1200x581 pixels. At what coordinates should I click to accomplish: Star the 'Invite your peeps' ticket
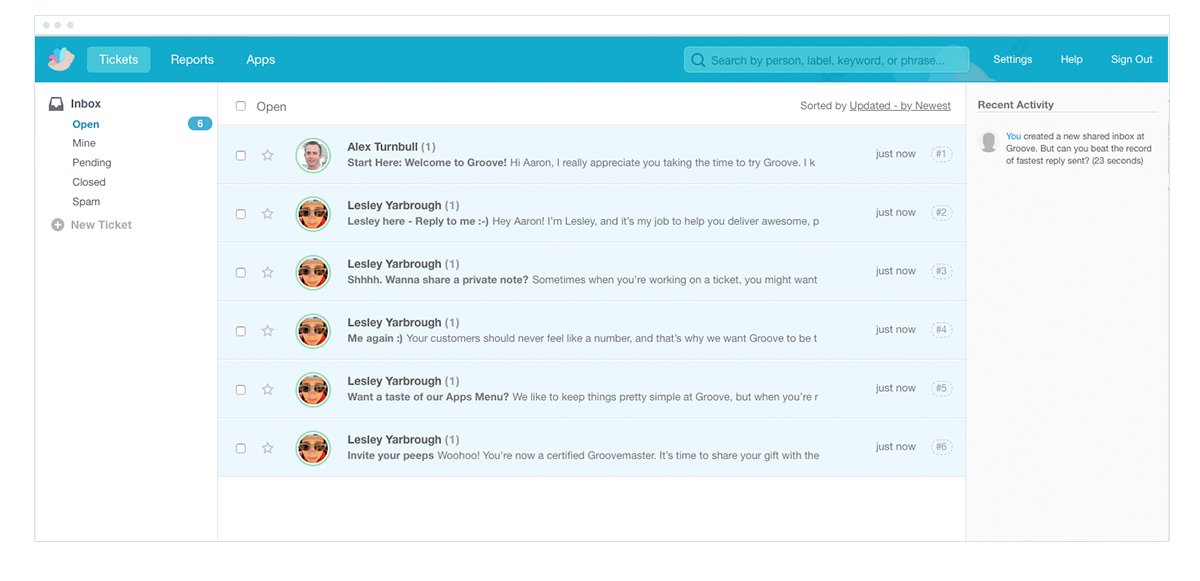[x=267, y=448]
